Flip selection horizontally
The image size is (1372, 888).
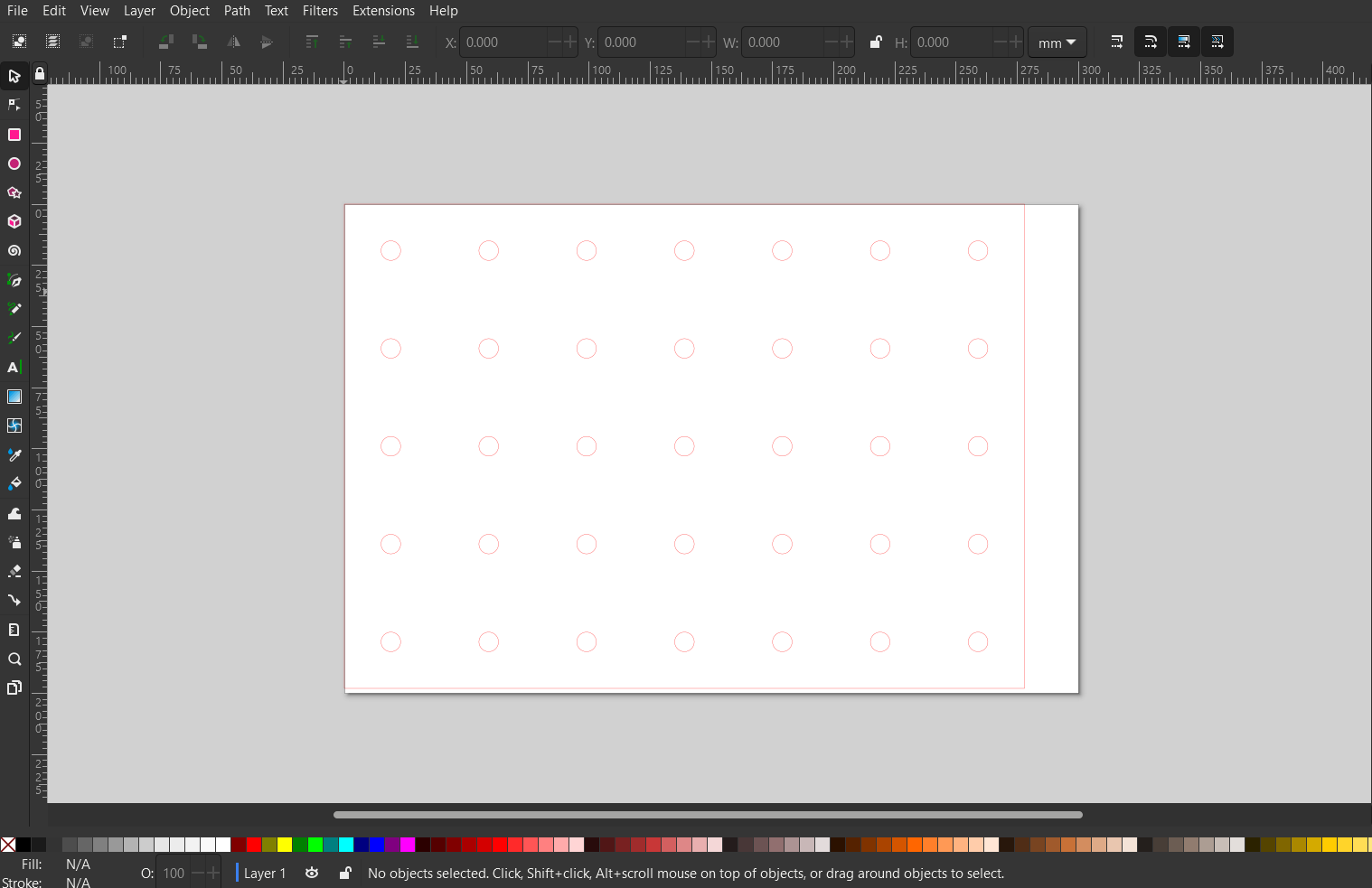pos(233,42)
